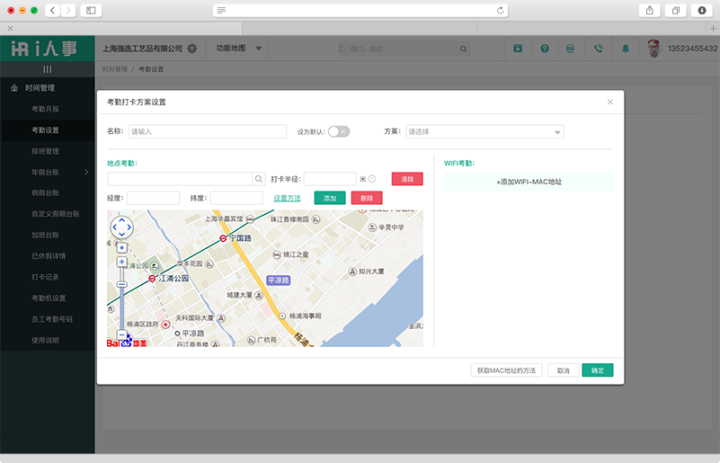Select 员工考勤号码 in sidebar
Viewport: 720px width, 463px height.
52,319
